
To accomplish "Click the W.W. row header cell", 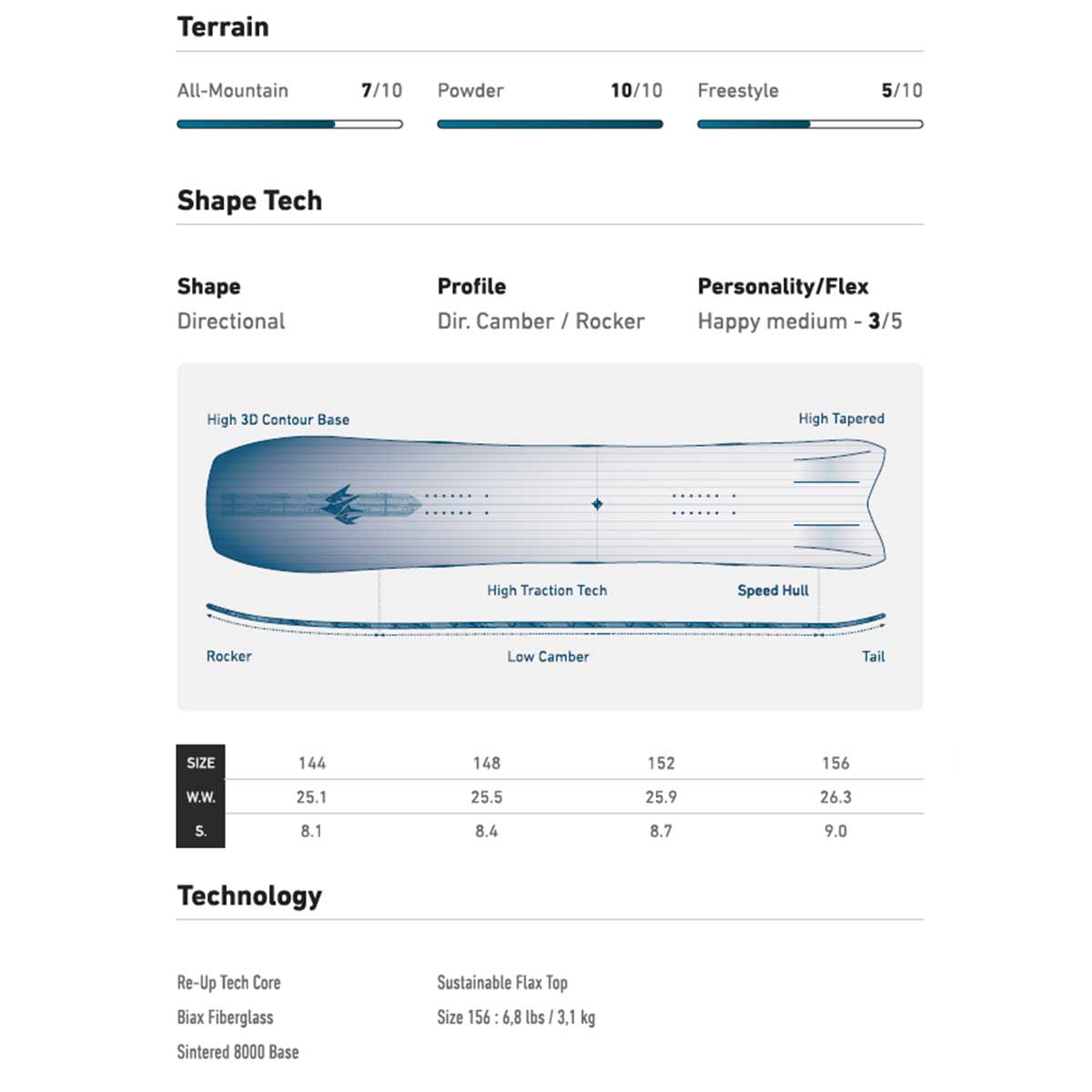I will tap(200, 797).
